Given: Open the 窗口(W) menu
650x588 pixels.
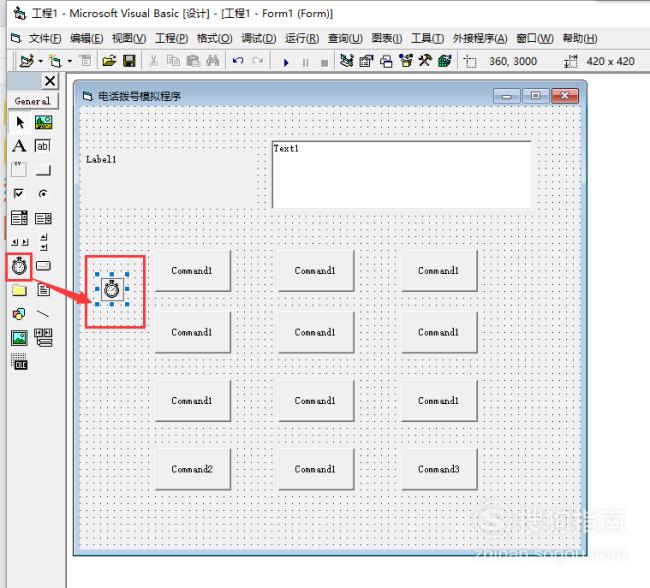Looking at the screenshot, I should coord(535,39).
